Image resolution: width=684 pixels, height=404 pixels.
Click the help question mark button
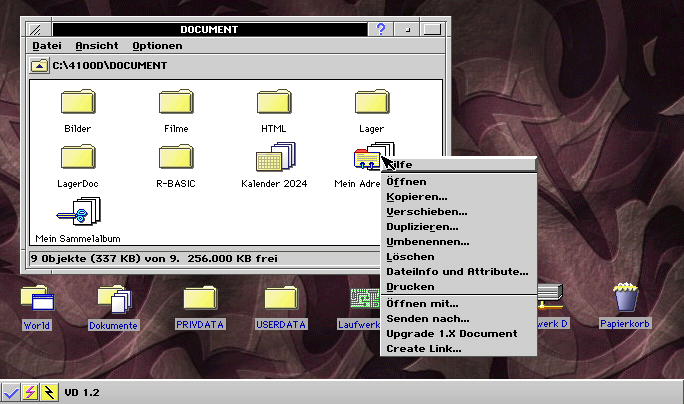tap(381, 30)
